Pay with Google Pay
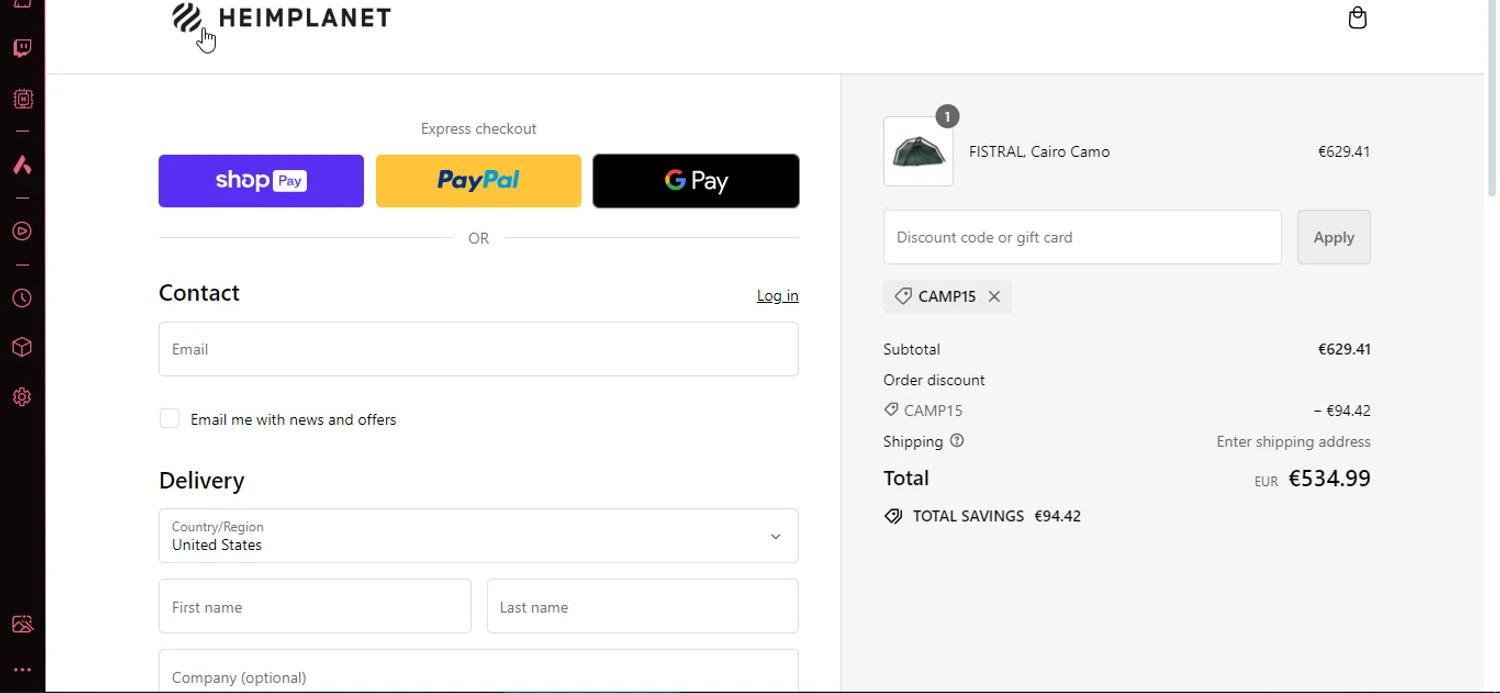1500x693 pixels. 696,181
